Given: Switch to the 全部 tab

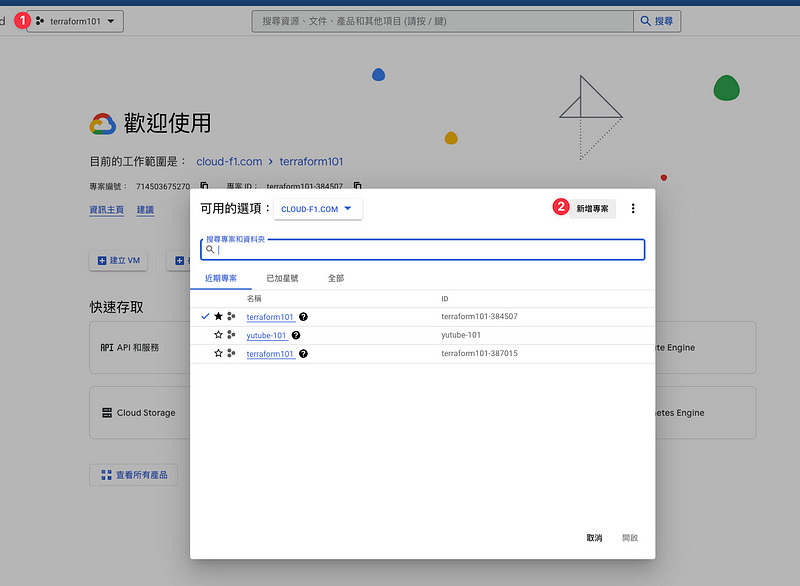Looking at the screenshot, I should click(x=336, y=278).
